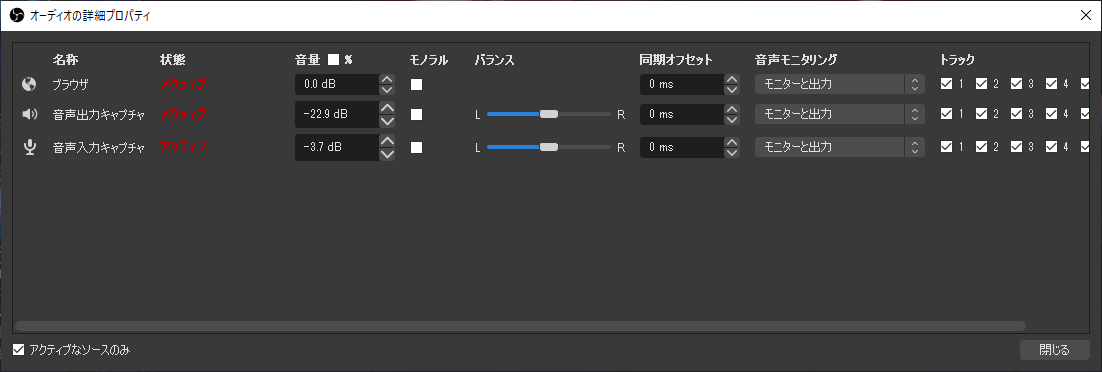This screenshot has height=372, width=1102.
Task: Uncheck track 3 for 音声入力キャプチャ
Action: [1016, 147]
